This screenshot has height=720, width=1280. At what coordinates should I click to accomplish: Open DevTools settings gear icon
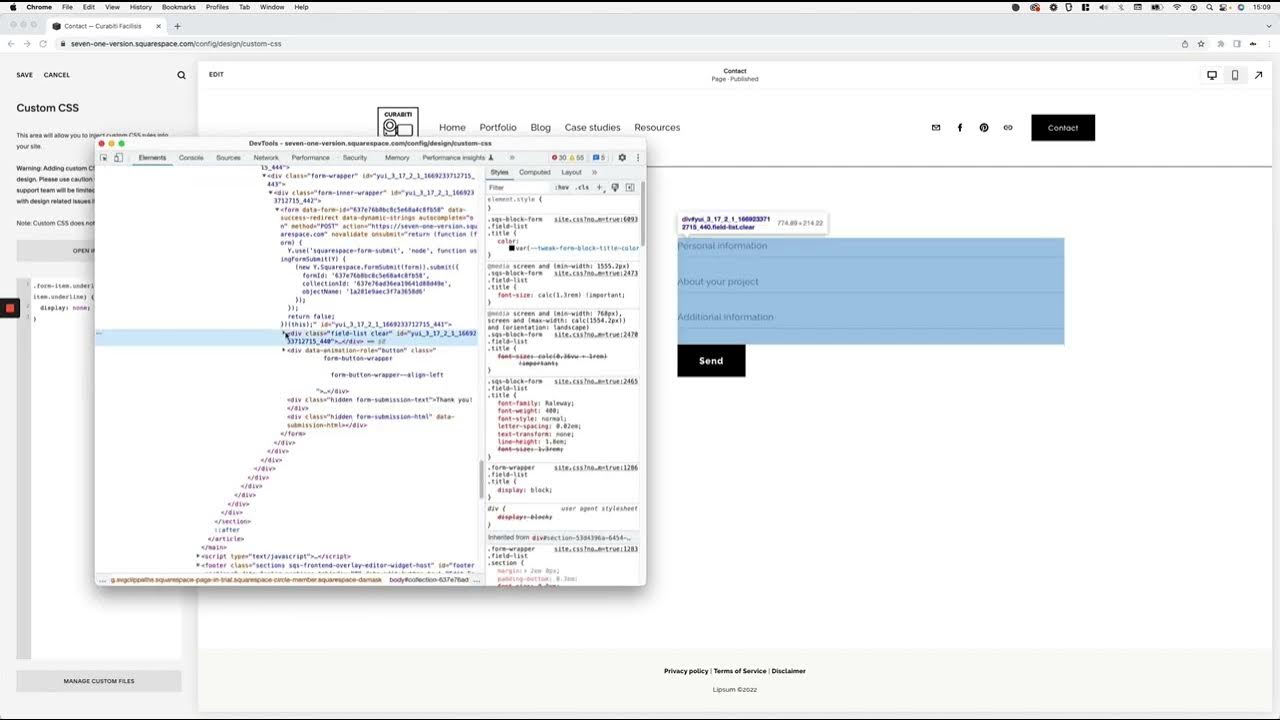click(x=622, y=158)
